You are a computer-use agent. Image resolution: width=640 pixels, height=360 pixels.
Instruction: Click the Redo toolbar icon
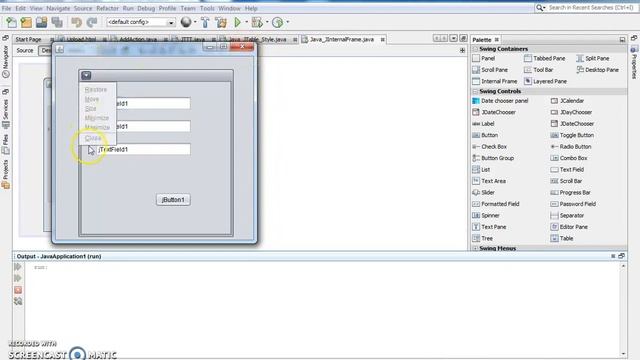[x=92, y=22]
